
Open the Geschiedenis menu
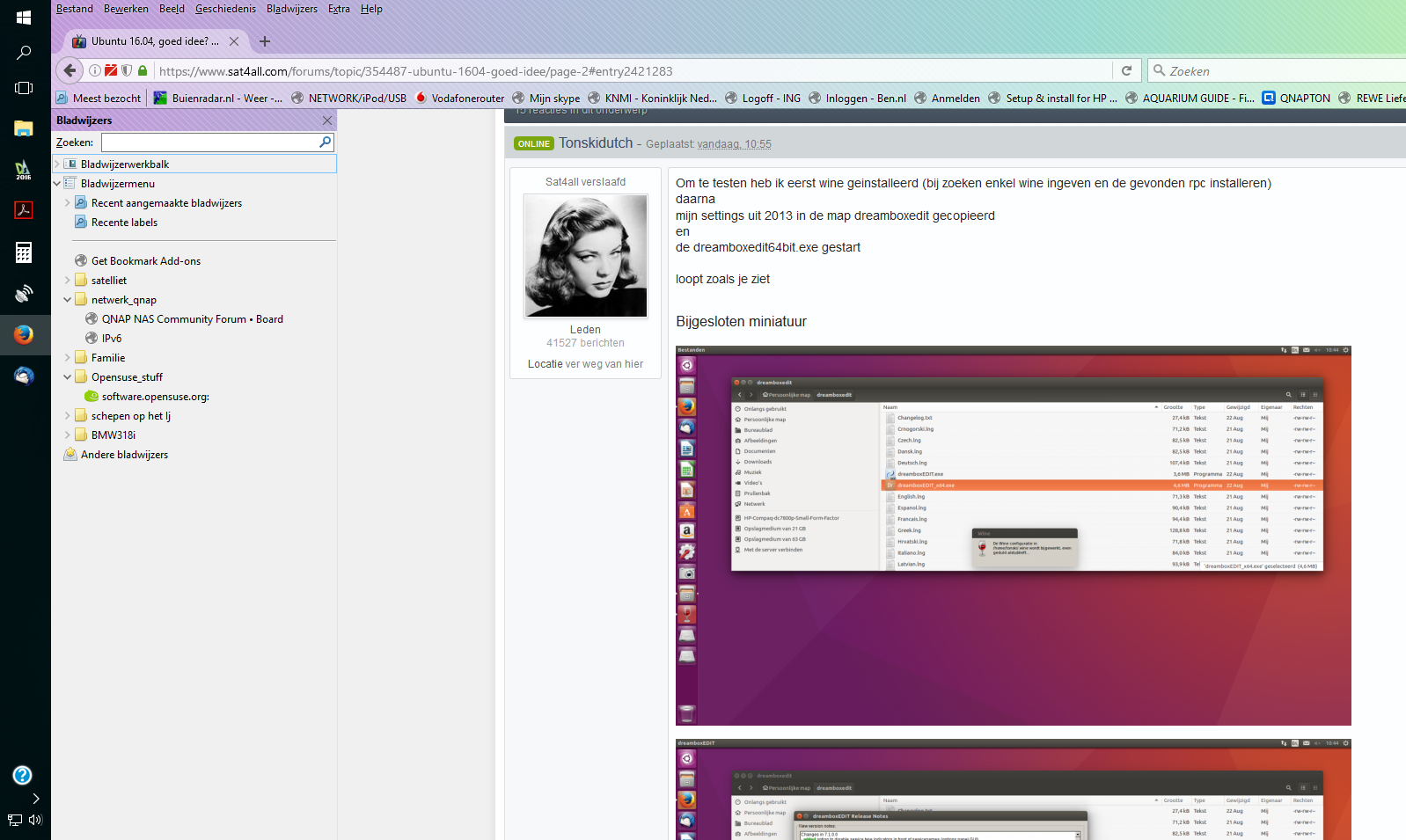(x=225, y=9)
